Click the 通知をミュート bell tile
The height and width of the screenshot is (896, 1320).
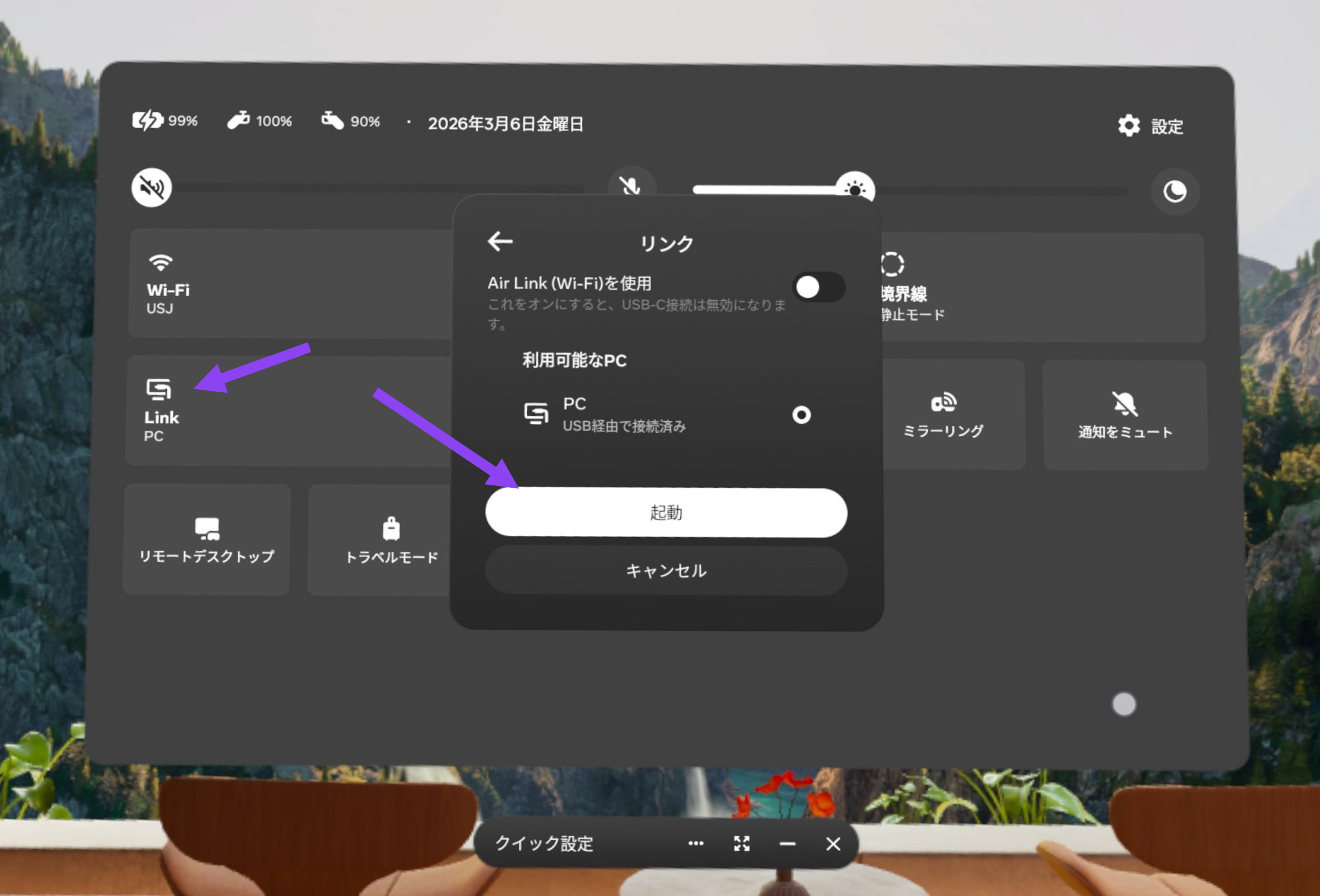pyautogui.click(x=1125, y=415)
